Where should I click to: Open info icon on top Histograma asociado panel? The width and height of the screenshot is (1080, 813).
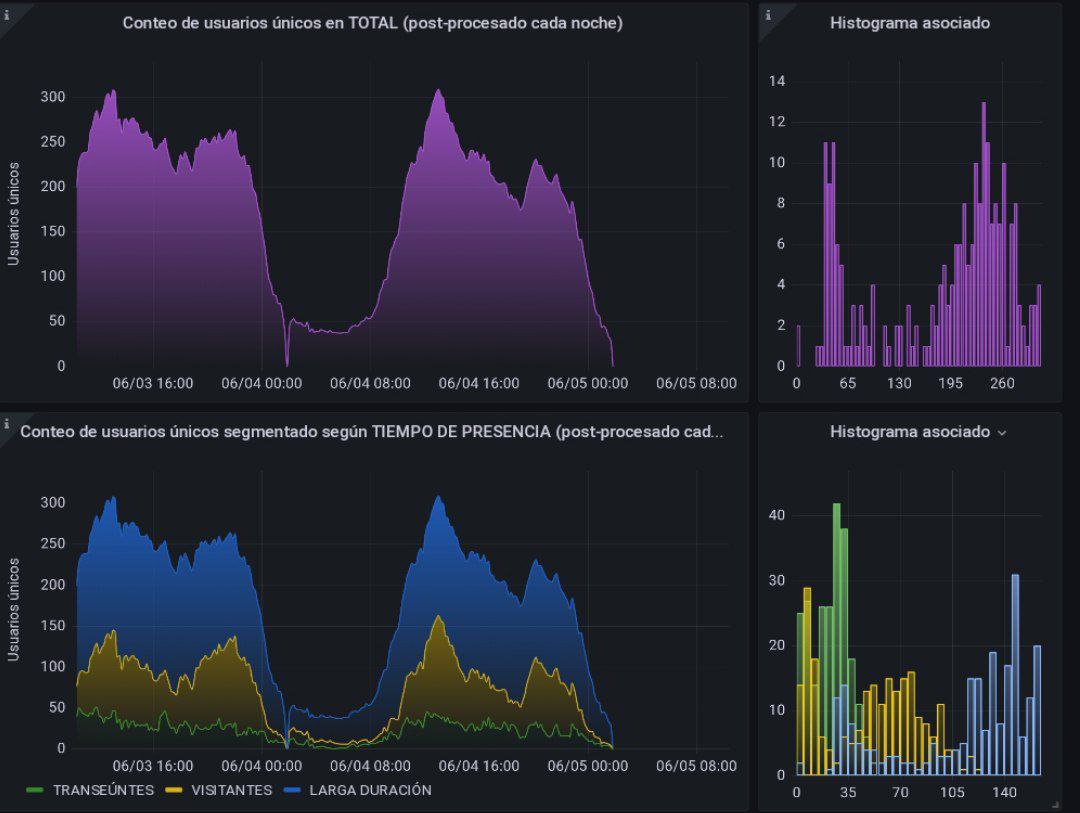[768, 14]
